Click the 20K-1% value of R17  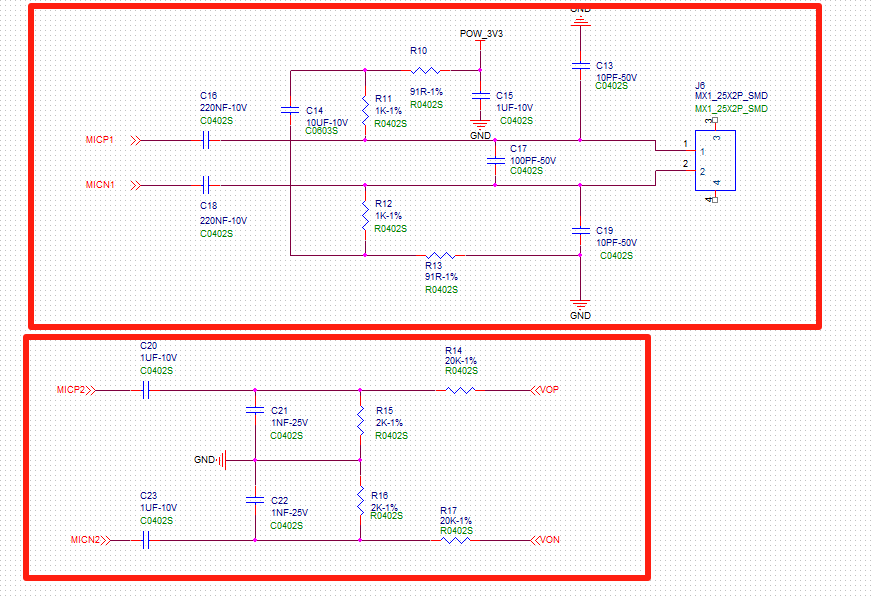pos(456,520)
